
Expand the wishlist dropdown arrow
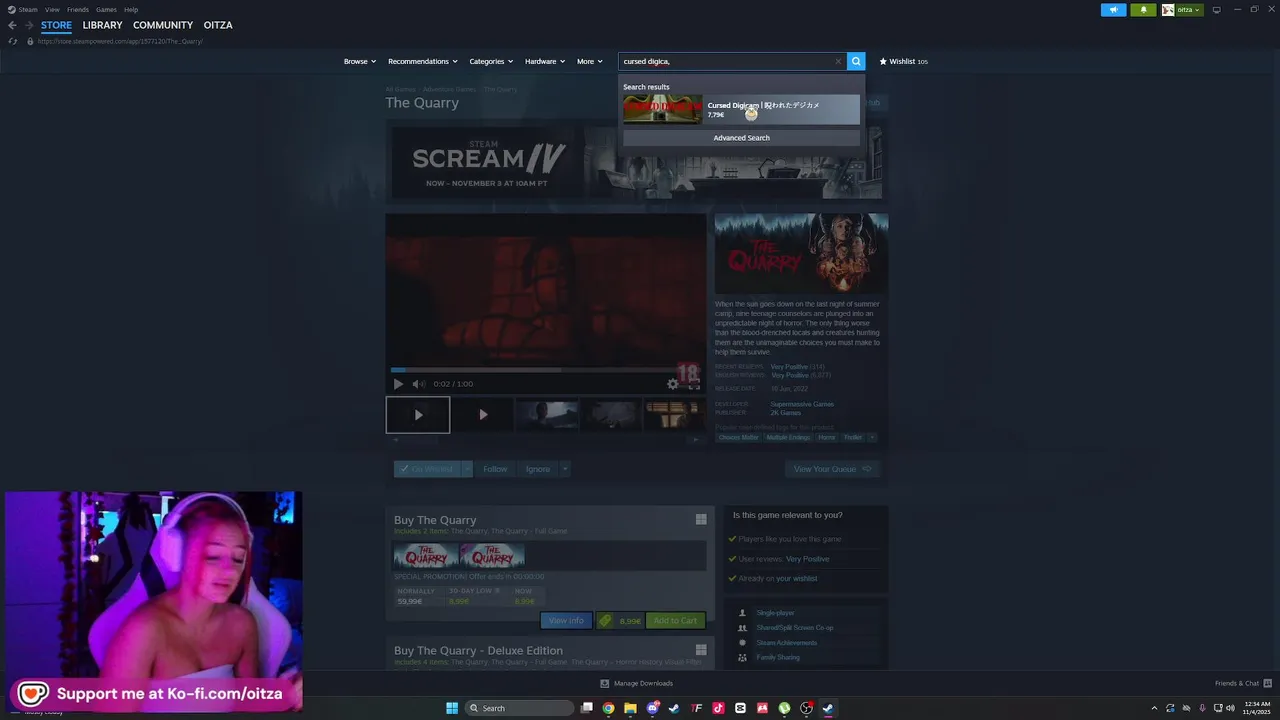tap(467, 469)
